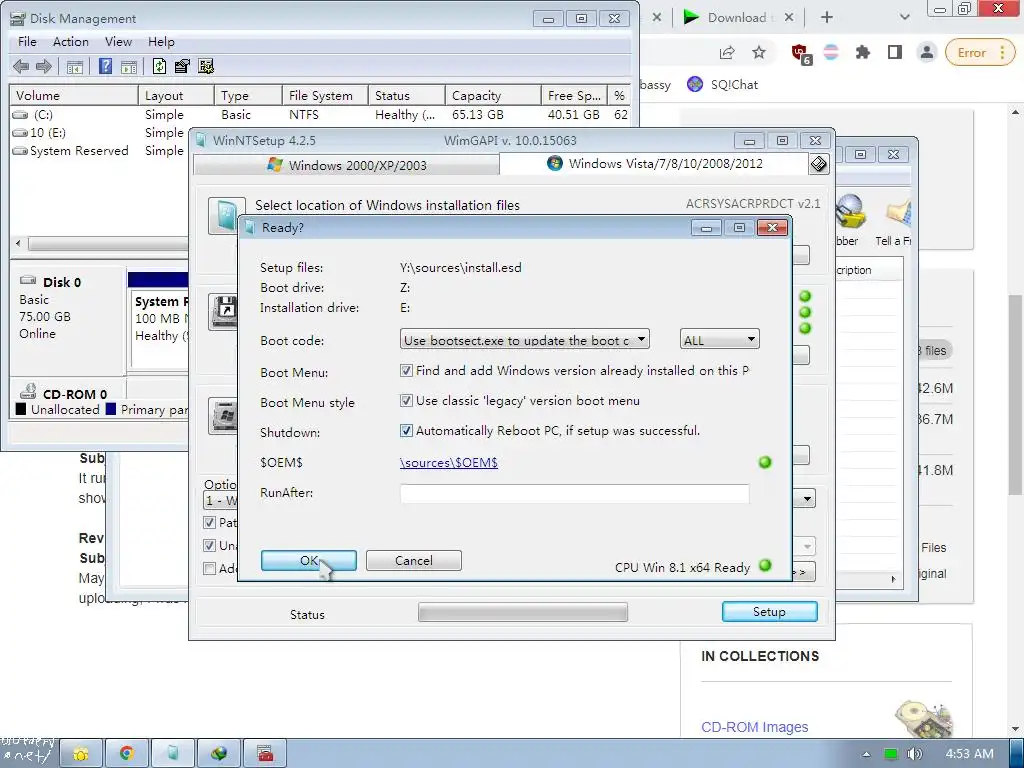The width and height of the screenshot is (1024, 768).
Task: Toggle Automatically Reboot PC checkbox
Action: coord(406,430)
